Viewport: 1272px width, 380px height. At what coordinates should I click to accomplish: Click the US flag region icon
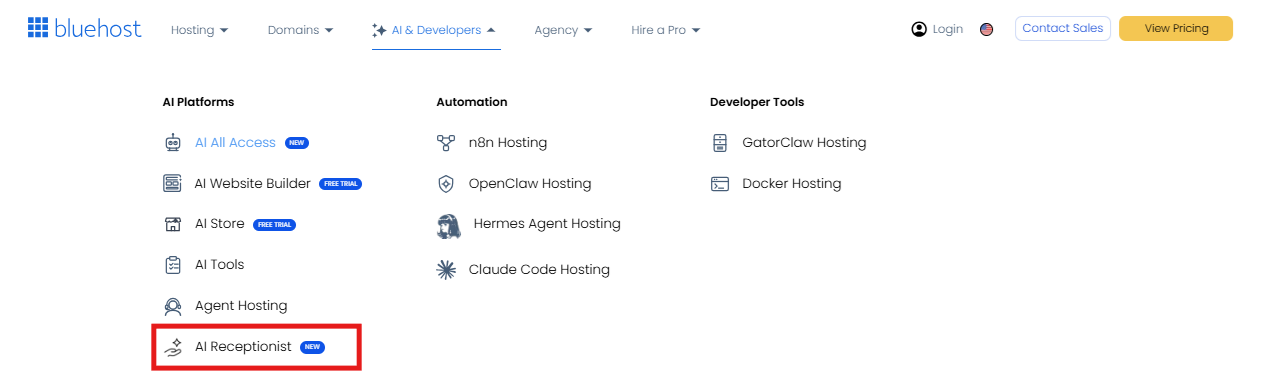tap(986, 30)
